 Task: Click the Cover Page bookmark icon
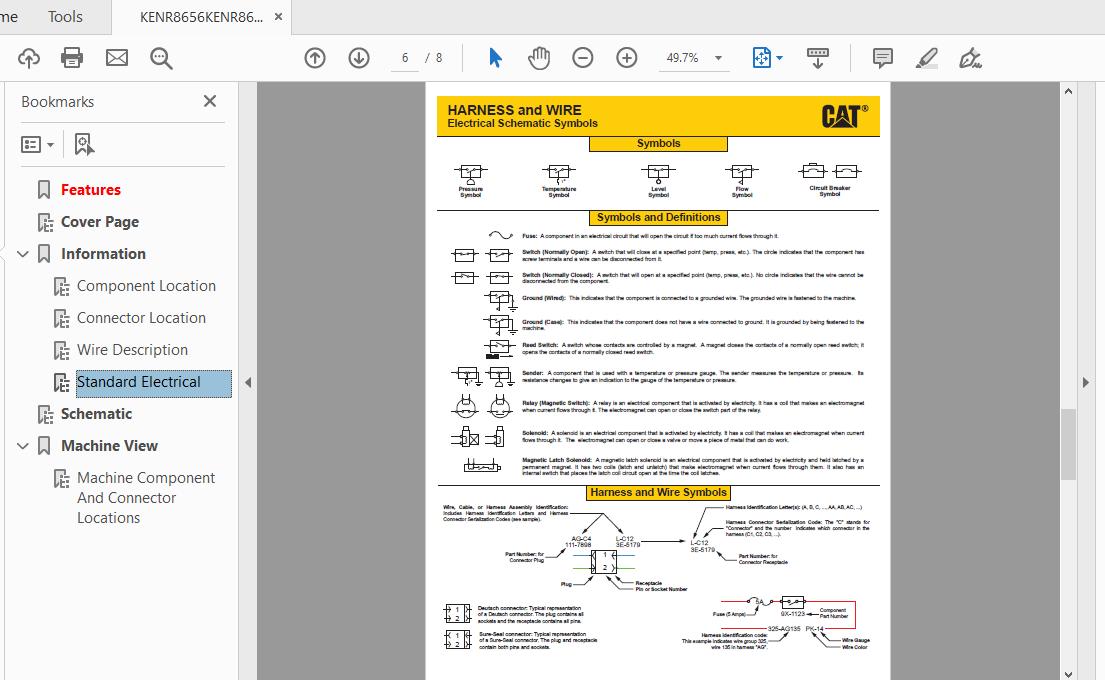[45, 222]
